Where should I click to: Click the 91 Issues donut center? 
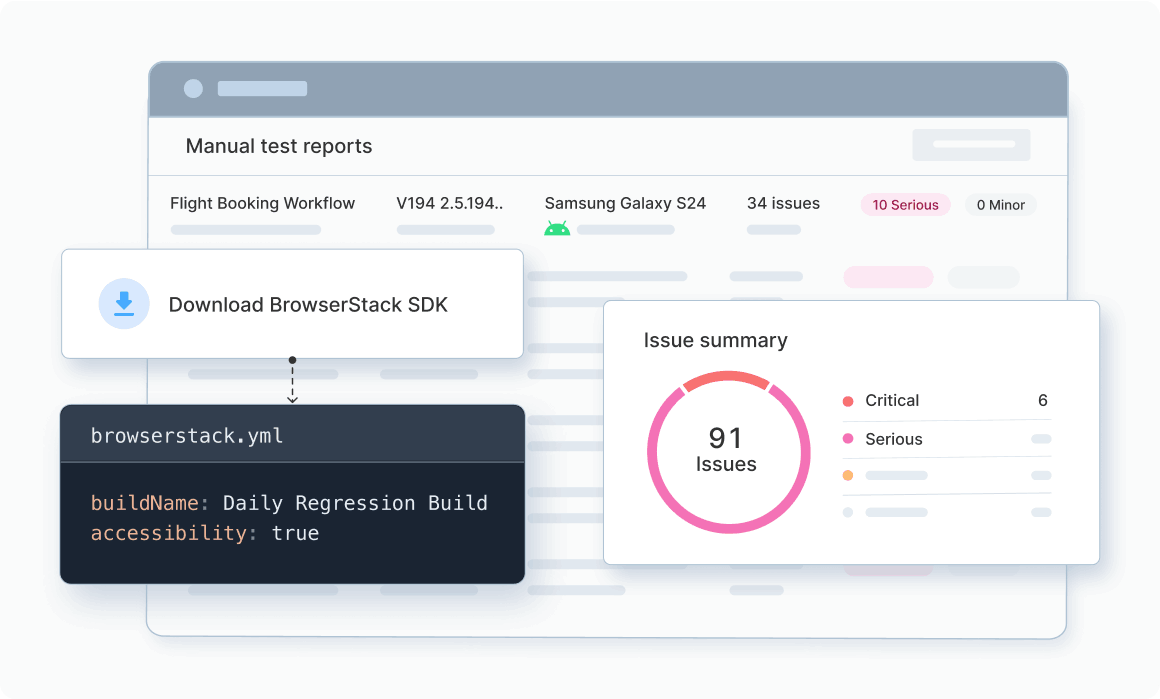[726, 450]
